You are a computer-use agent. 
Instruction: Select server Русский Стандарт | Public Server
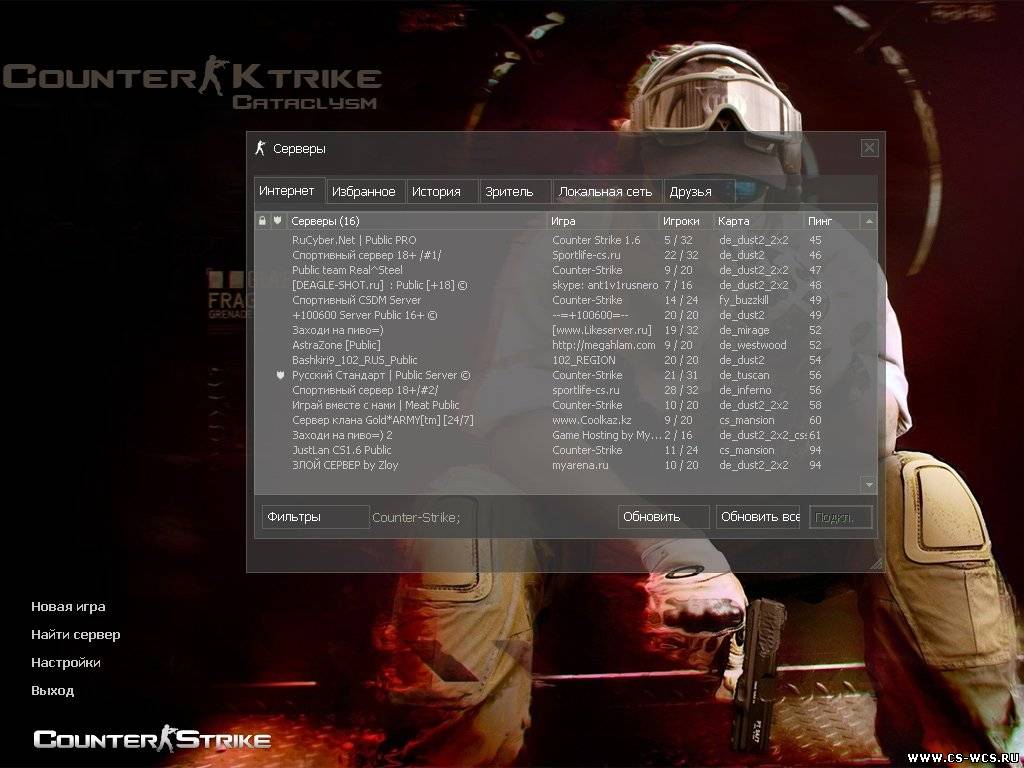pos(558,376)
